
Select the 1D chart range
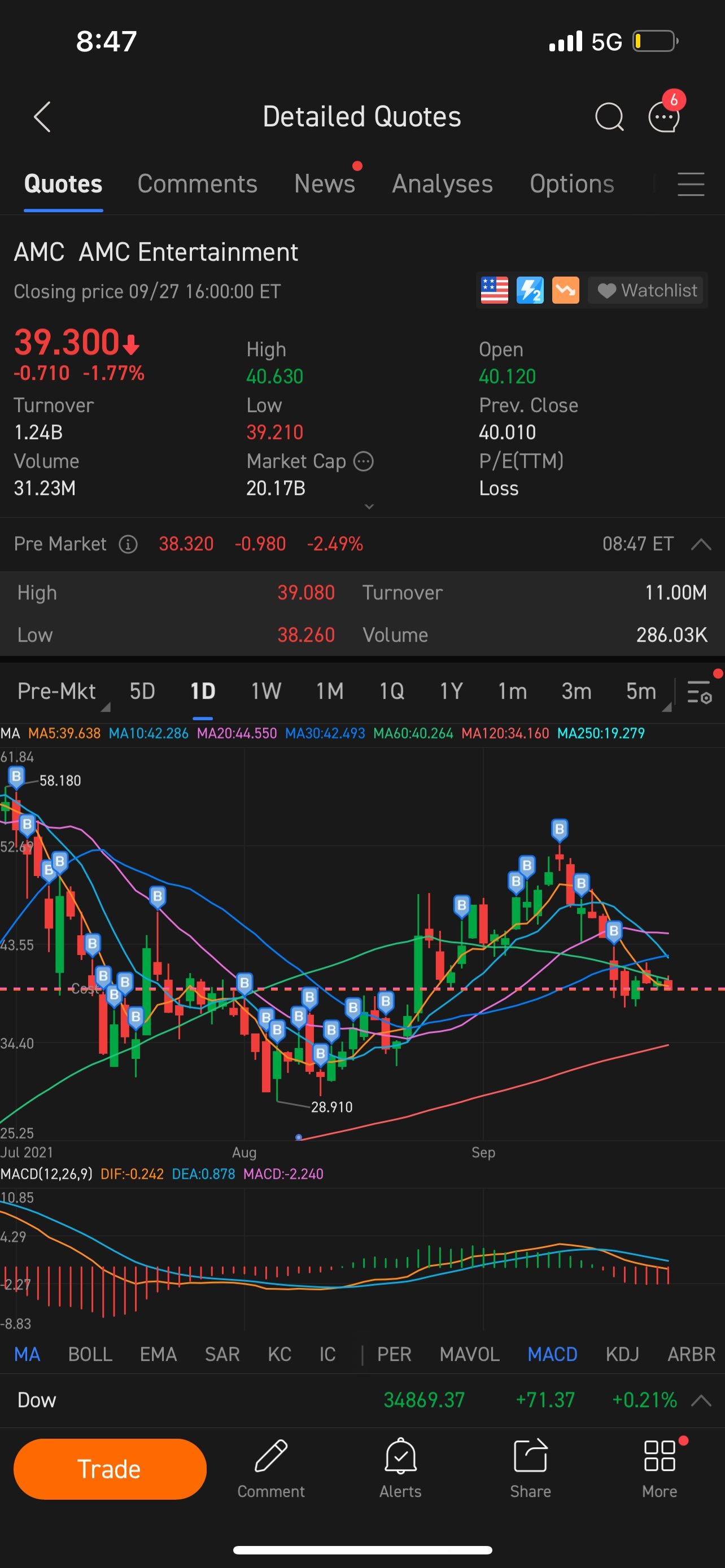[x=203, y=691]
